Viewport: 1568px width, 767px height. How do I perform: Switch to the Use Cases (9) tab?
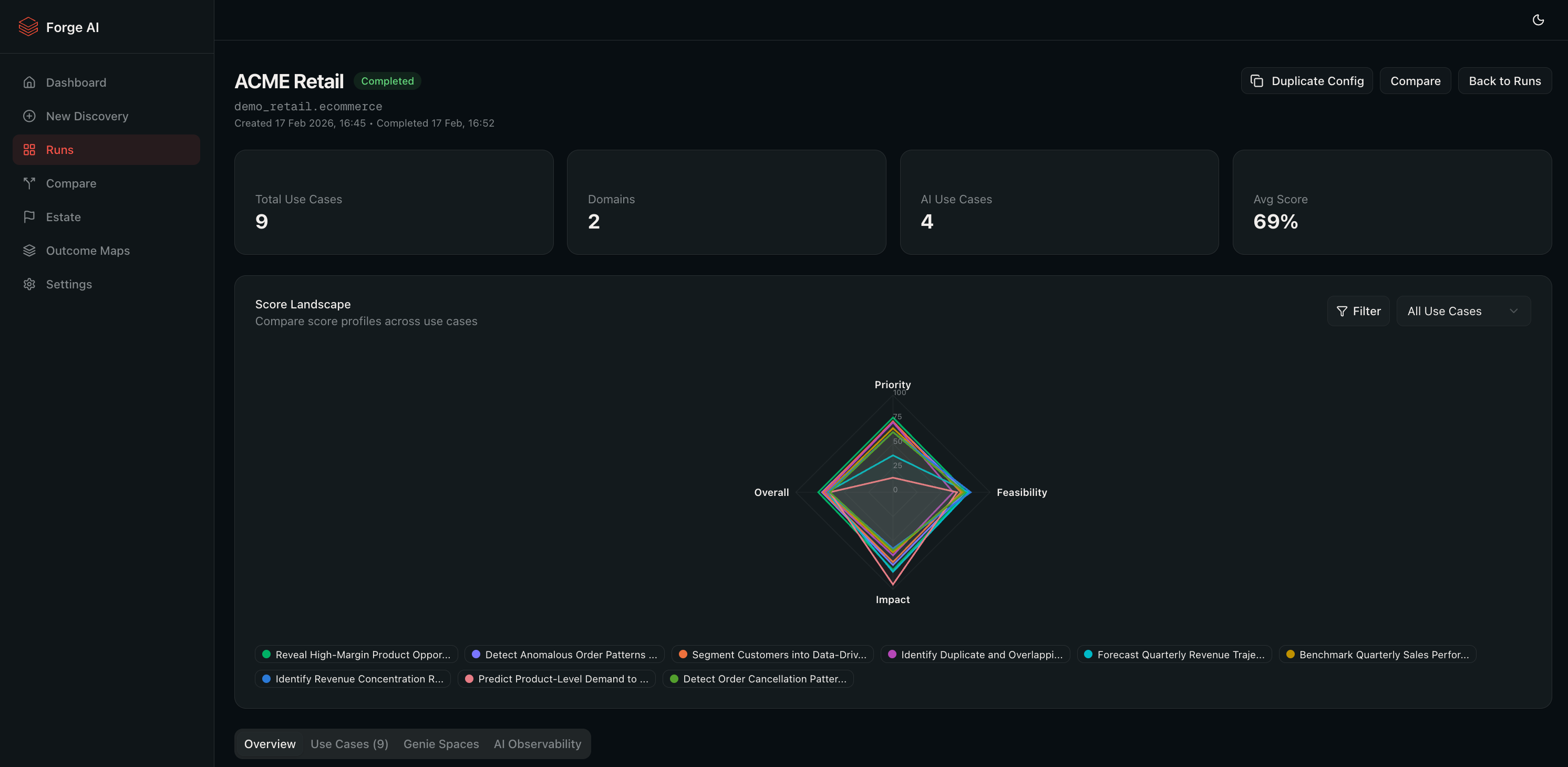(349, 744)
